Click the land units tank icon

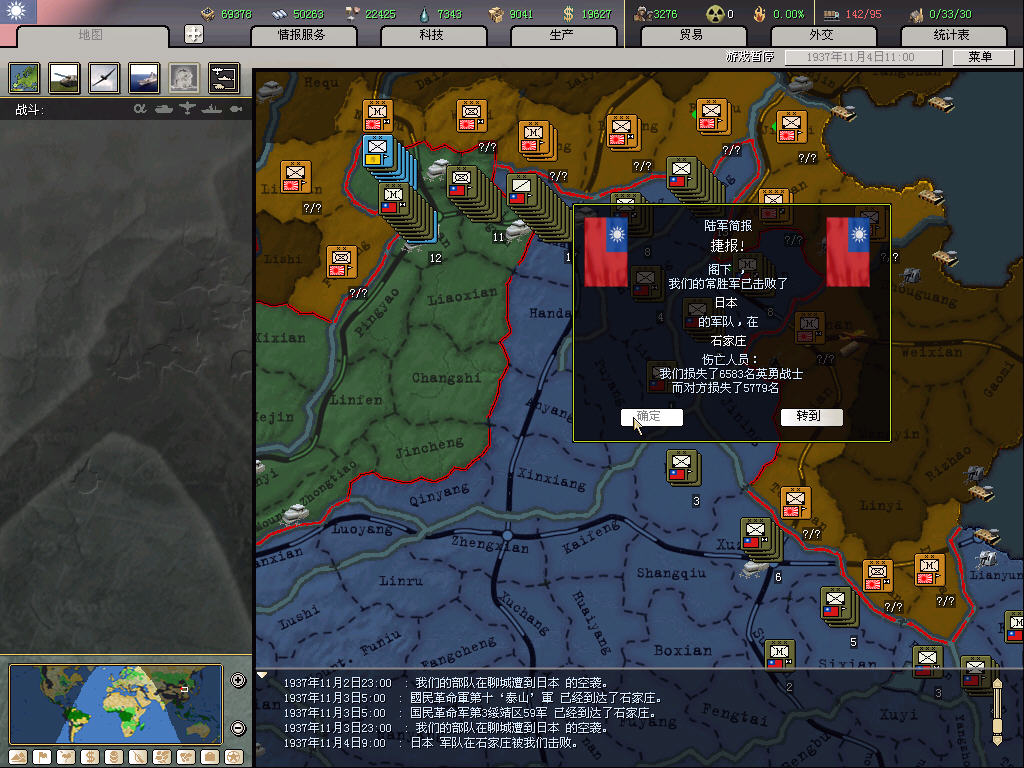tap(64, 78)
